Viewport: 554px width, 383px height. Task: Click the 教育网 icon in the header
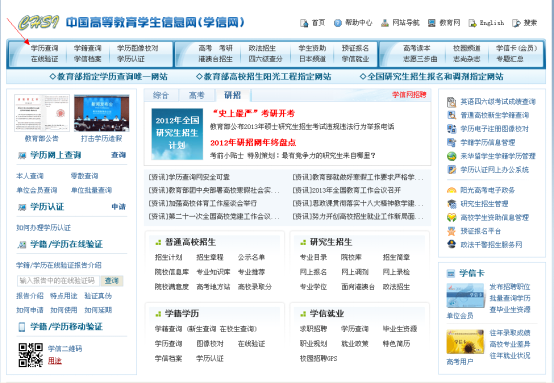pos(432,23)
